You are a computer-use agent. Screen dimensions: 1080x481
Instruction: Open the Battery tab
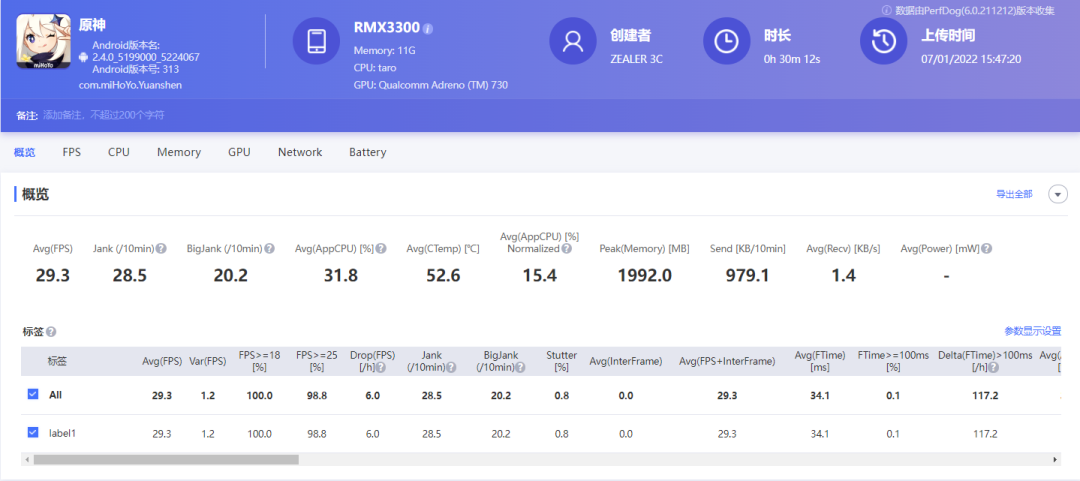point(368,152)
